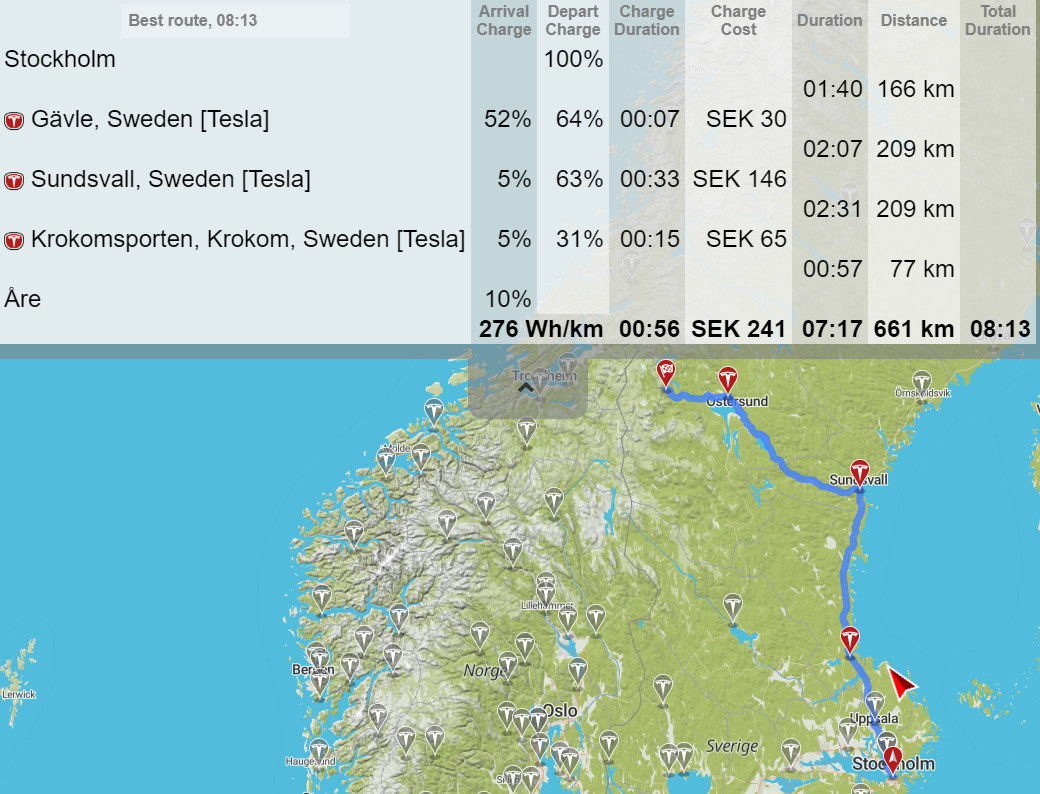Click the 02:31 leg duration

832,210
